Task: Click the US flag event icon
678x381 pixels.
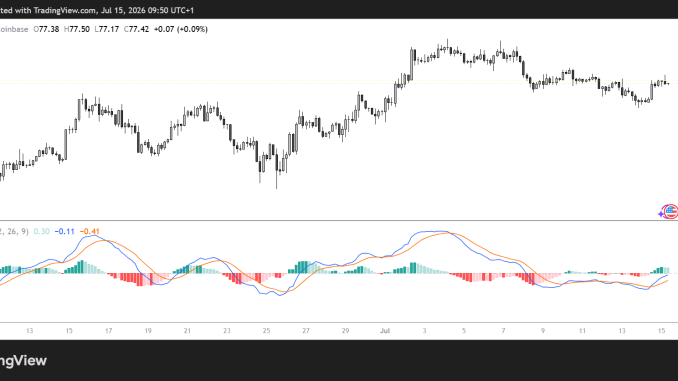Action: 671,212
